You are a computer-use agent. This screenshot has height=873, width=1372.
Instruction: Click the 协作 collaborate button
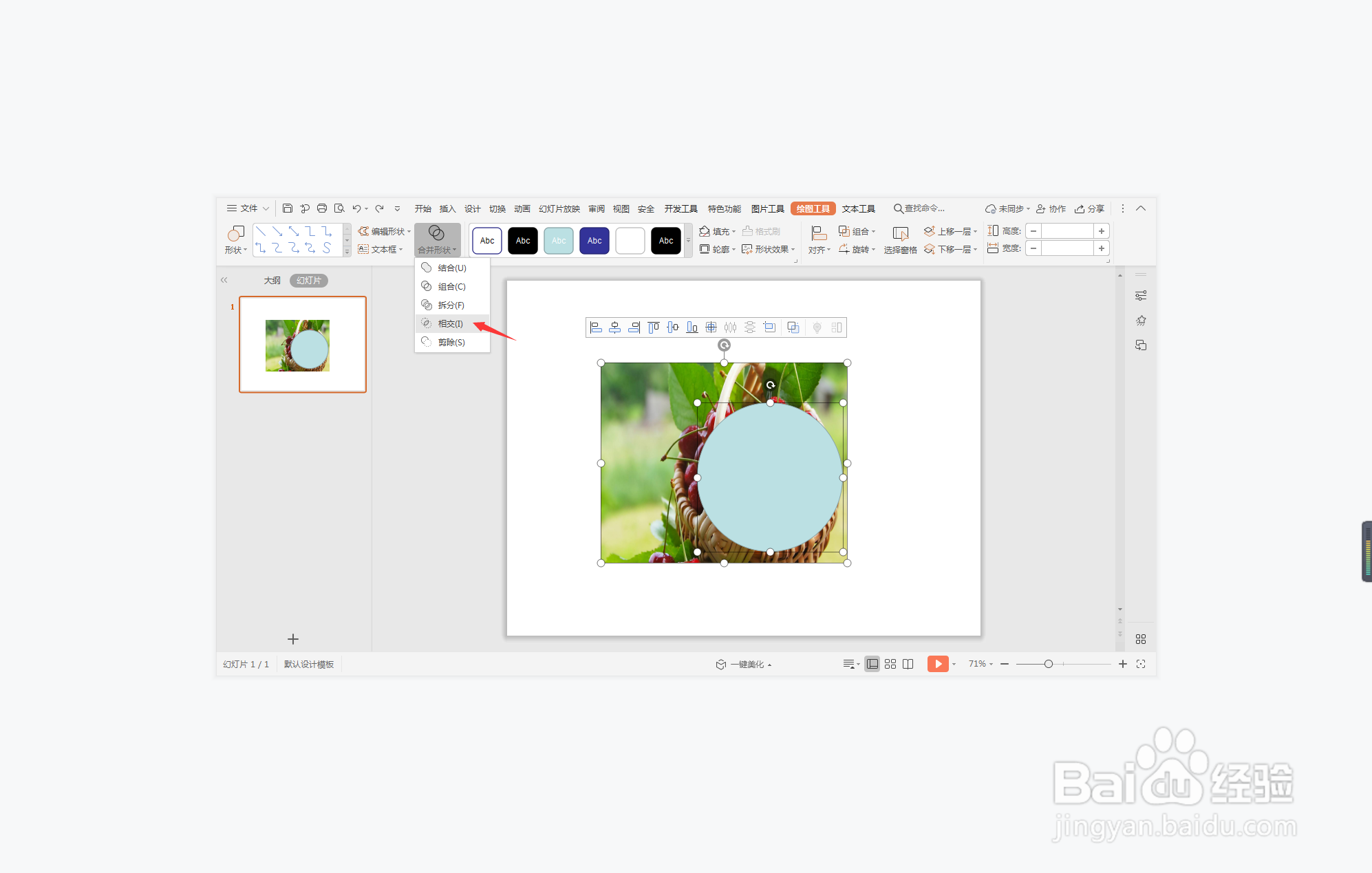coord(1051,208)
